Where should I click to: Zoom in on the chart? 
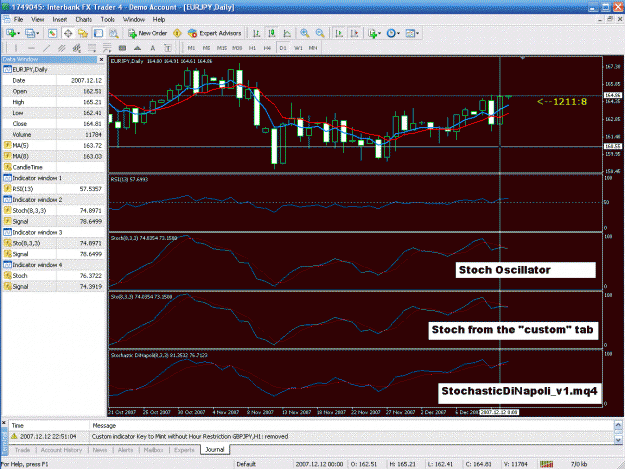[305, 33]
